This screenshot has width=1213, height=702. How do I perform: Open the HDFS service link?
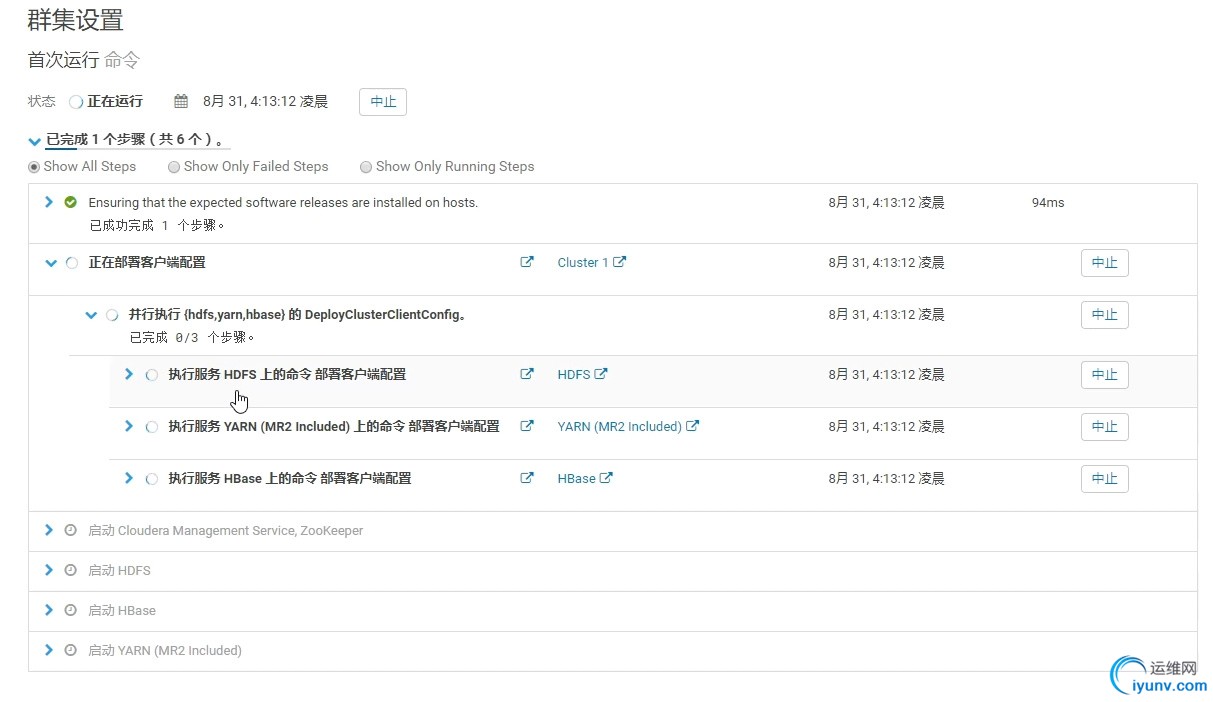point(582,374)
